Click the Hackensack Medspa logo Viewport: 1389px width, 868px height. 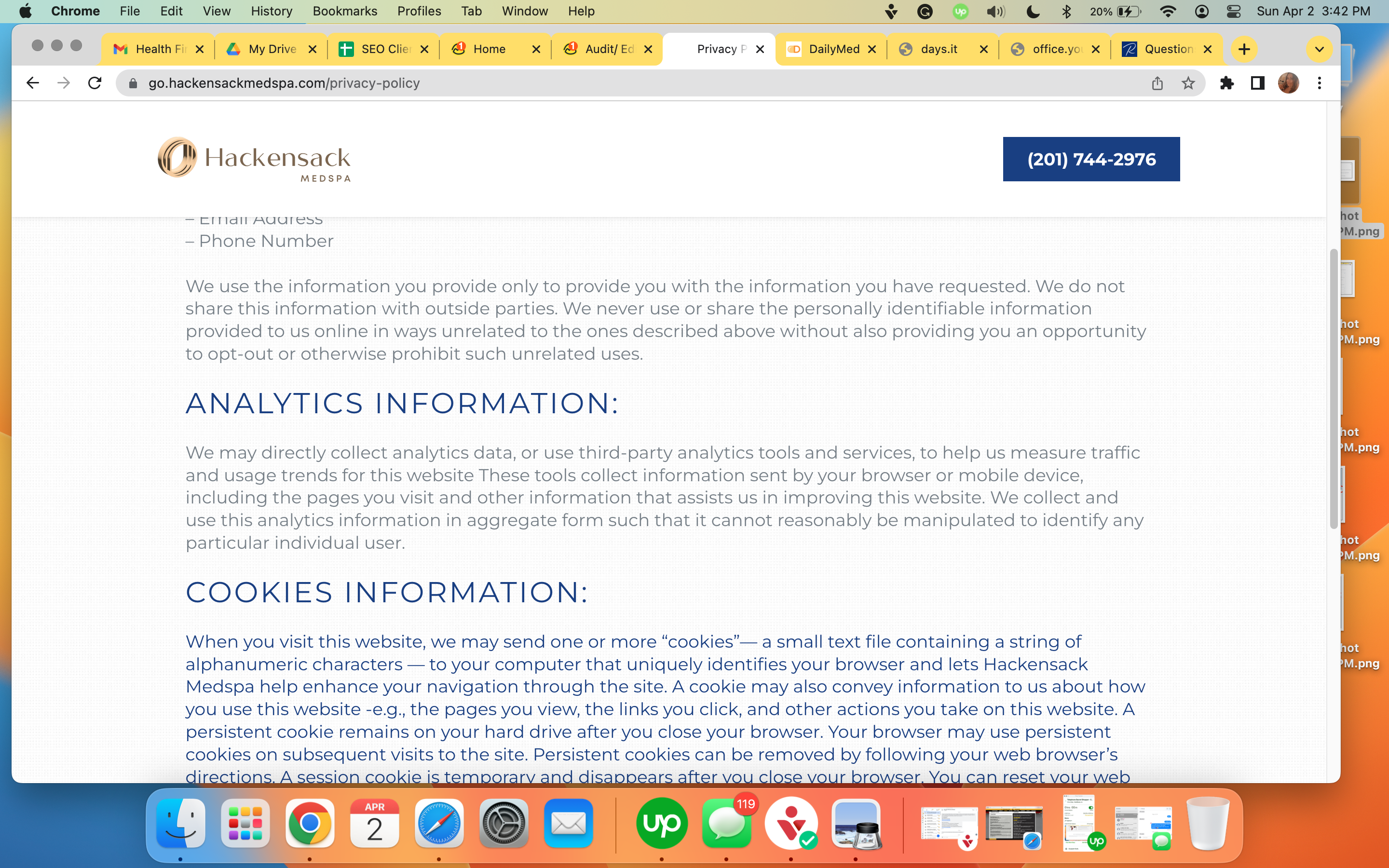(x=254, y=159)
